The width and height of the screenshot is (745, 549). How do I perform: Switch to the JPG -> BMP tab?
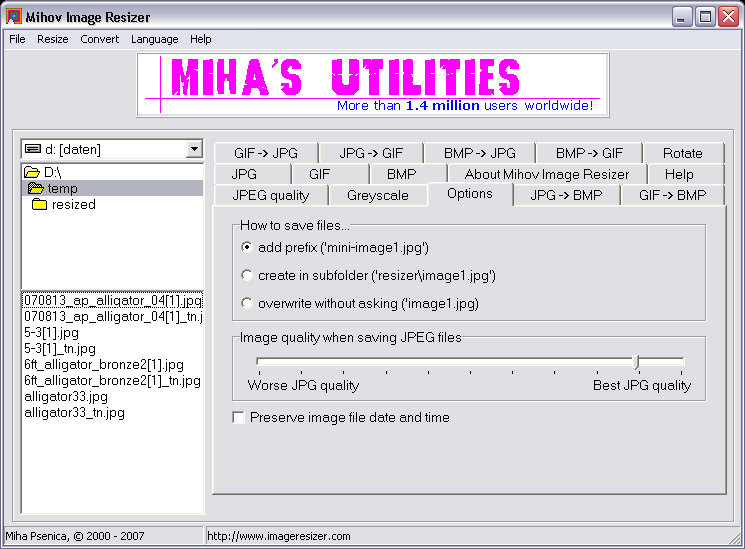point(566,195)
